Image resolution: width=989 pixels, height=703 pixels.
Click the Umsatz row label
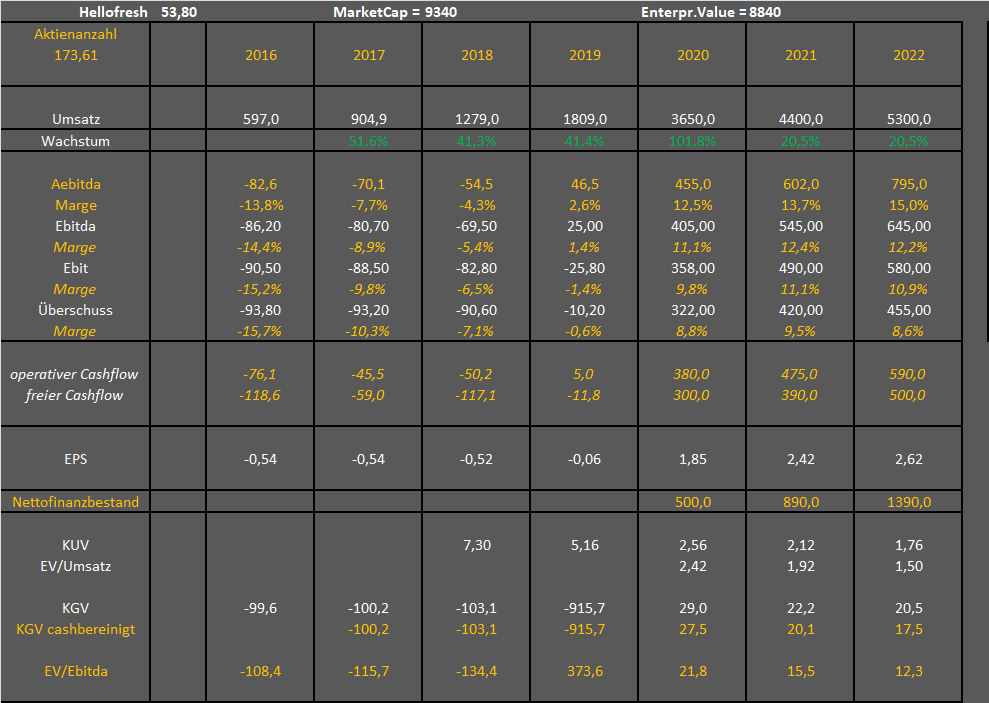[76, 119]
